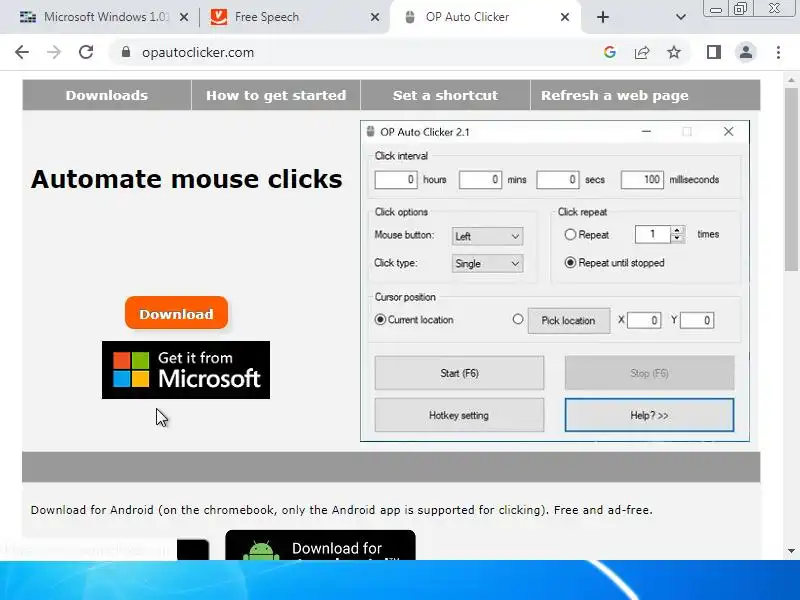Click the Download for Android badge
The image size is (800, 600).
(320, 545)
